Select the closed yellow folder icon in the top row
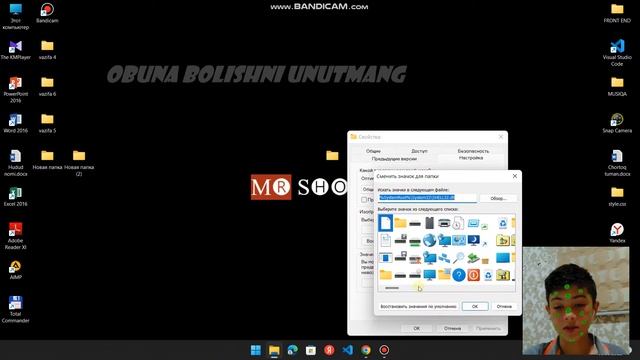This screenshot has height=360, width=640. [400, 223]
